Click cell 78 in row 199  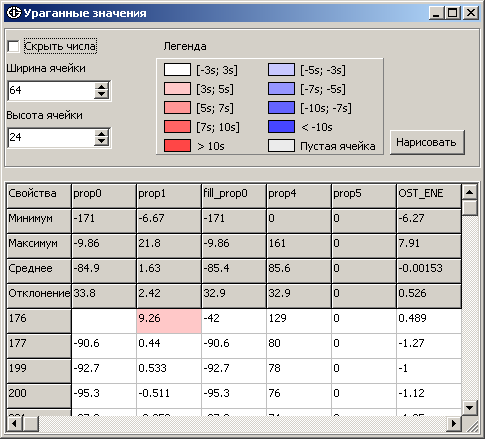pyautogui.click(x=299, y=371)
